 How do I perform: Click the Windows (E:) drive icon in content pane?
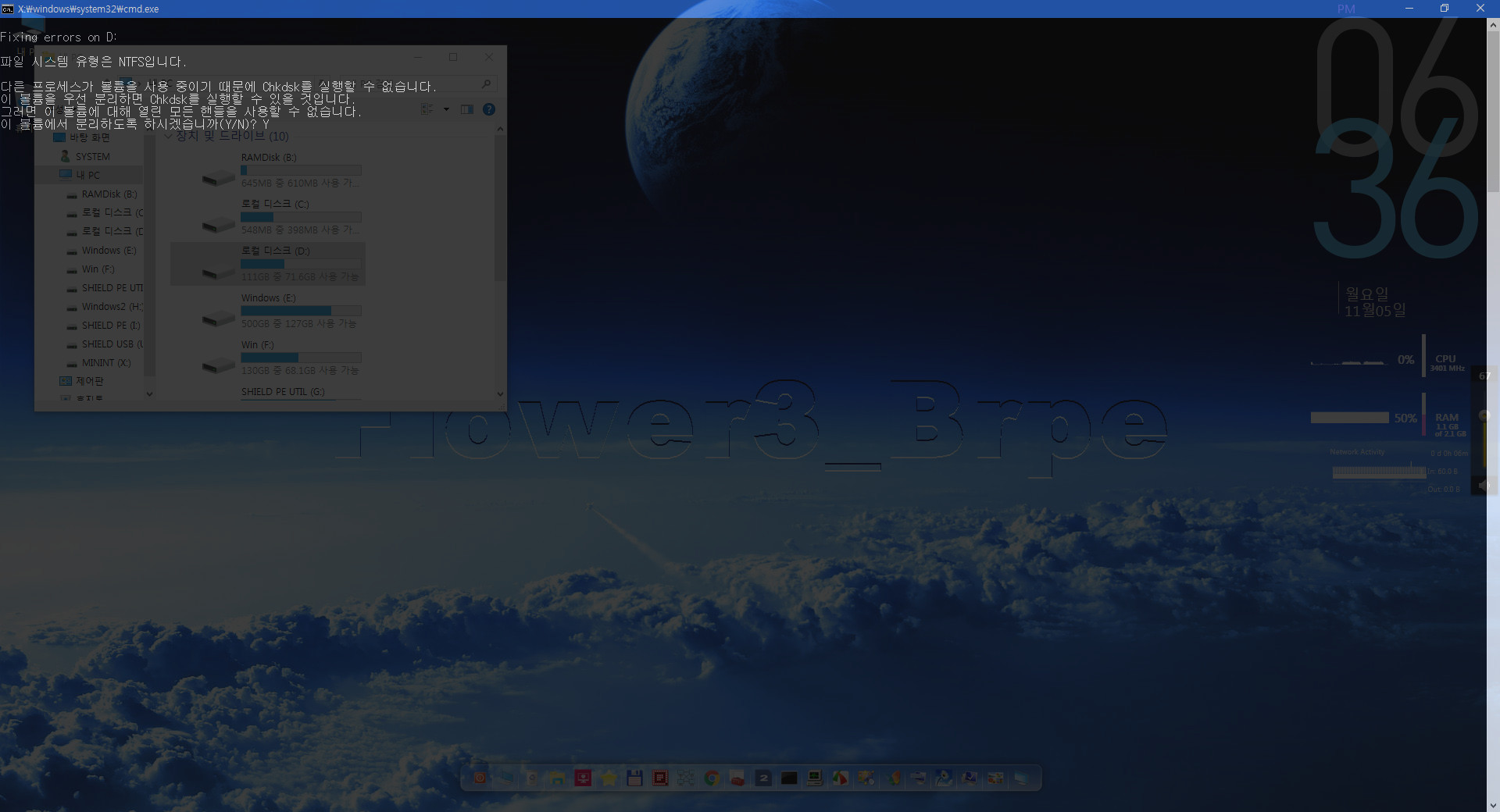[218, 319]
